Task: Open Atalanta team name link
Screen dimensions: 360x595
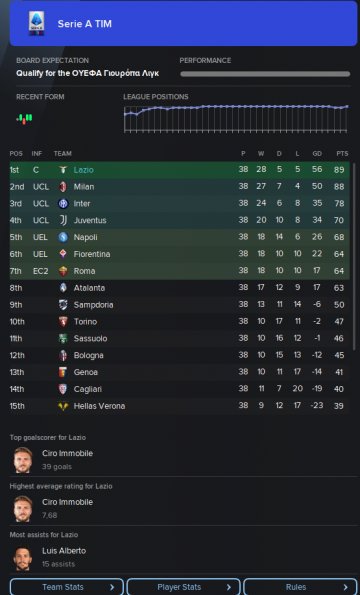Action: coord(89,288)
